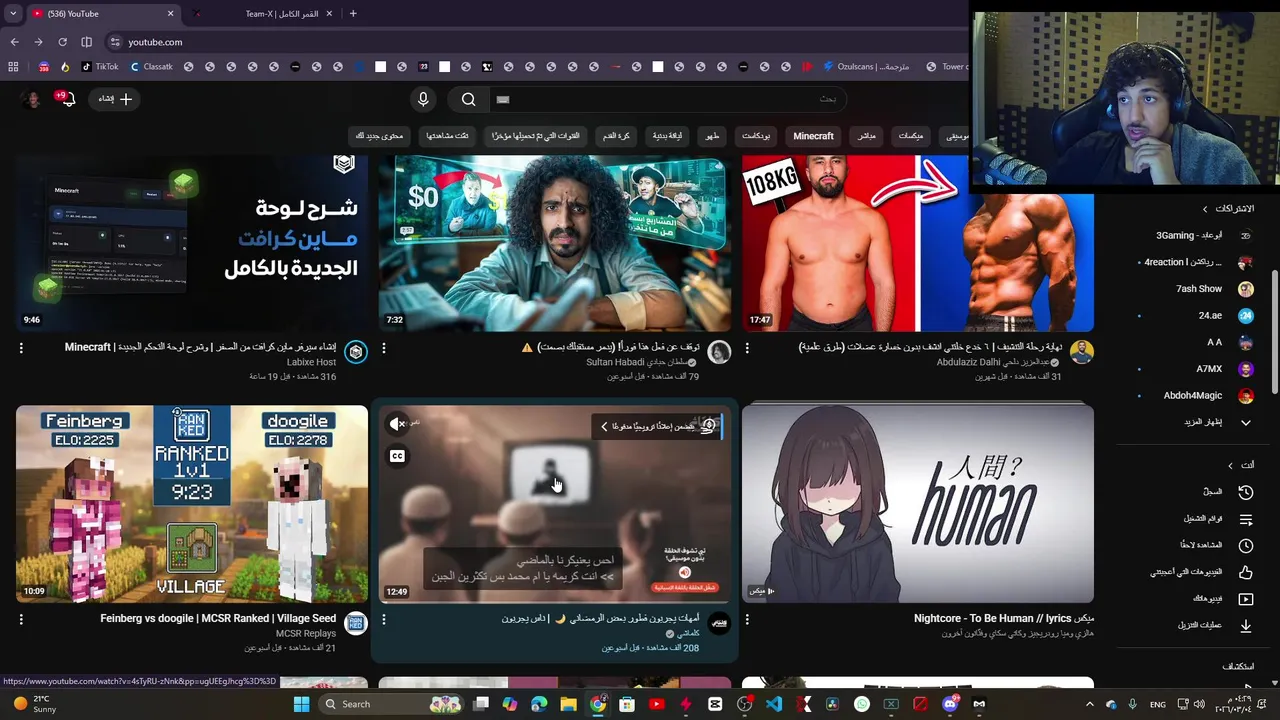Image resolution: width=1280 pixels, height=720 pixels.
Task: Open Labixe Host channel avatar
Action: pyautogui.click(x=356, y=352)
